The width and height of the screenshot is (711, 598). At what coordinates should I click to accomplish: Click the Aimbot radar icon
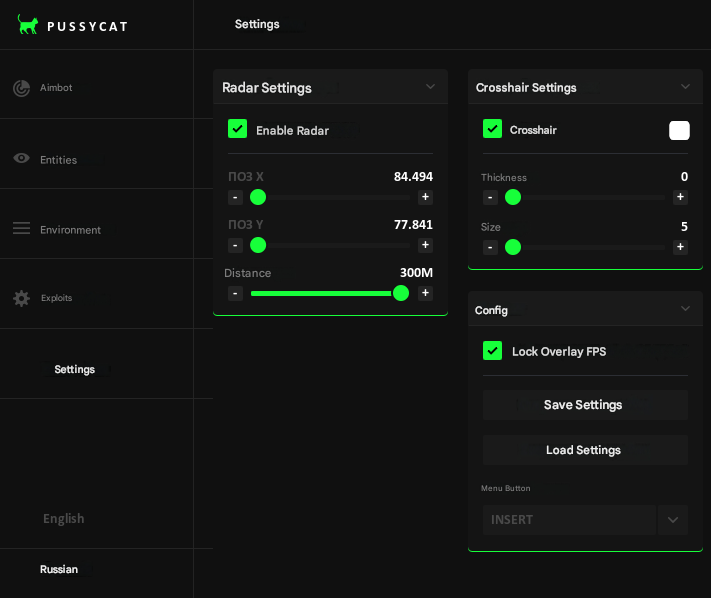[x=21, y=88]
